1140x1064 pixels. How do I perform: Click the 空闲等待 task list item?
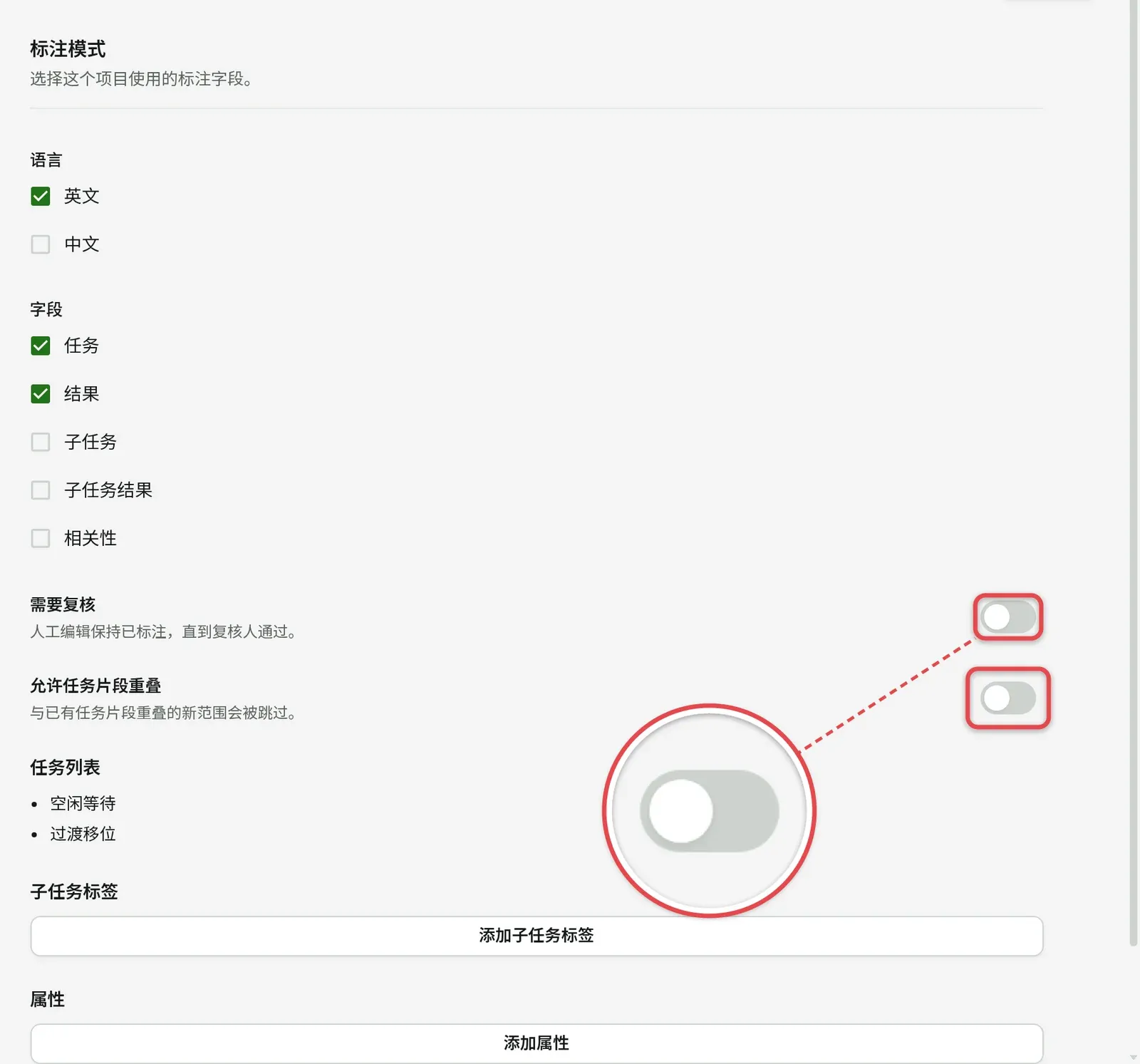tap(83, 804)
